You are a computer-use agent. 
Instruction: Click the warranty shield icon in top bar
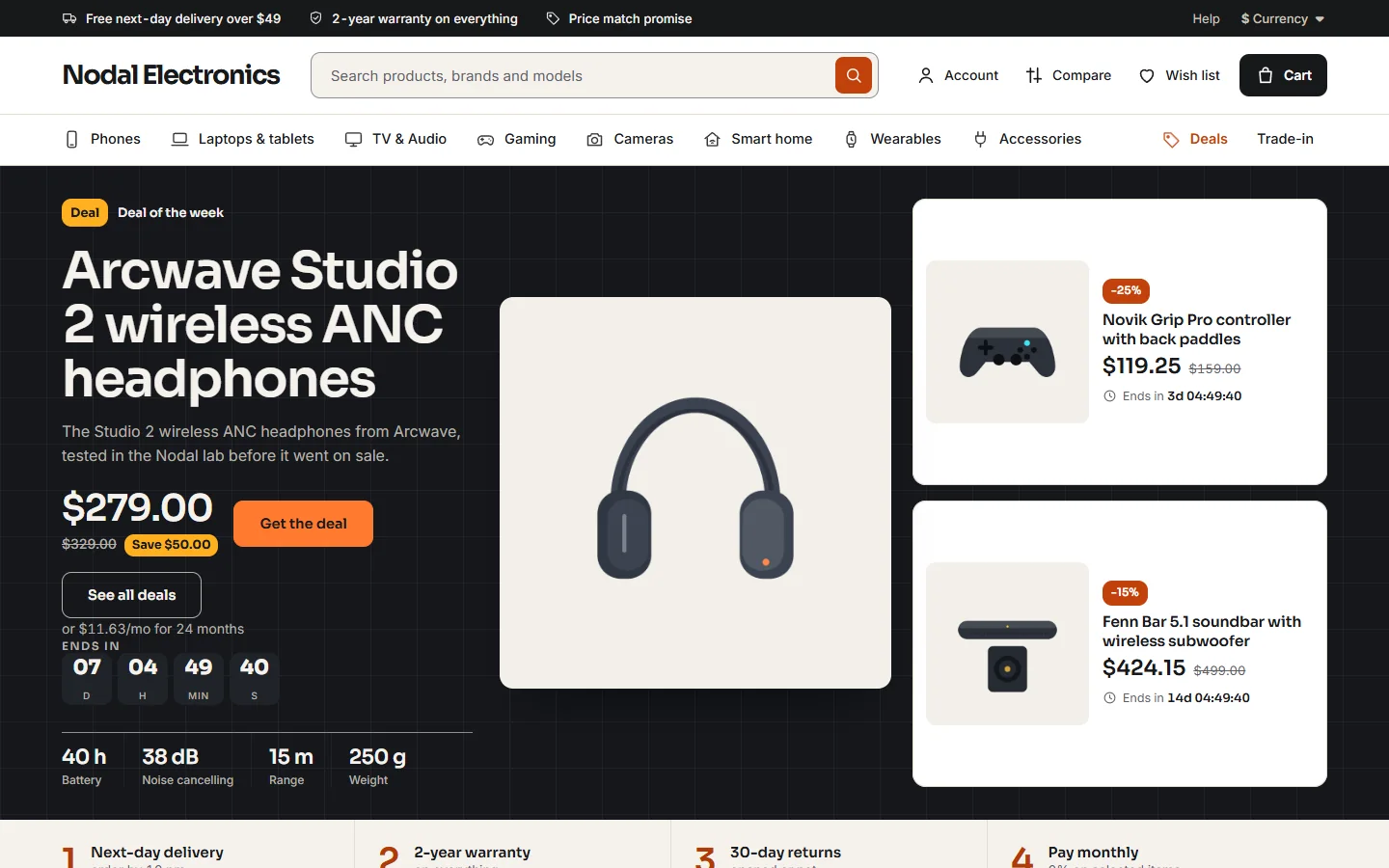pos(315,18)
